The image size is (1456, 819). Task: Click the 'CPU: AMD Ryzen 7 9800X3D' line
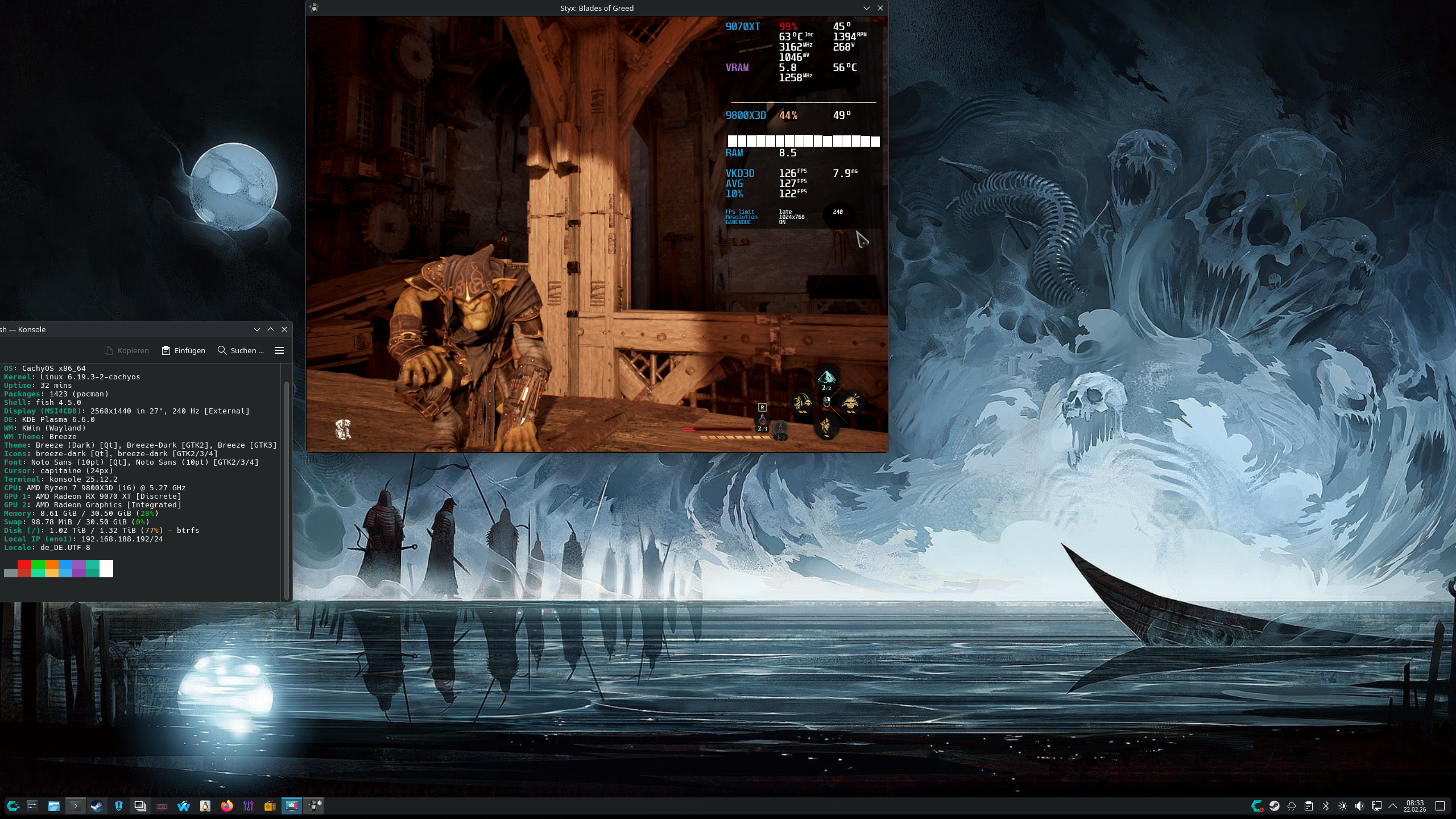pos(95,488)
